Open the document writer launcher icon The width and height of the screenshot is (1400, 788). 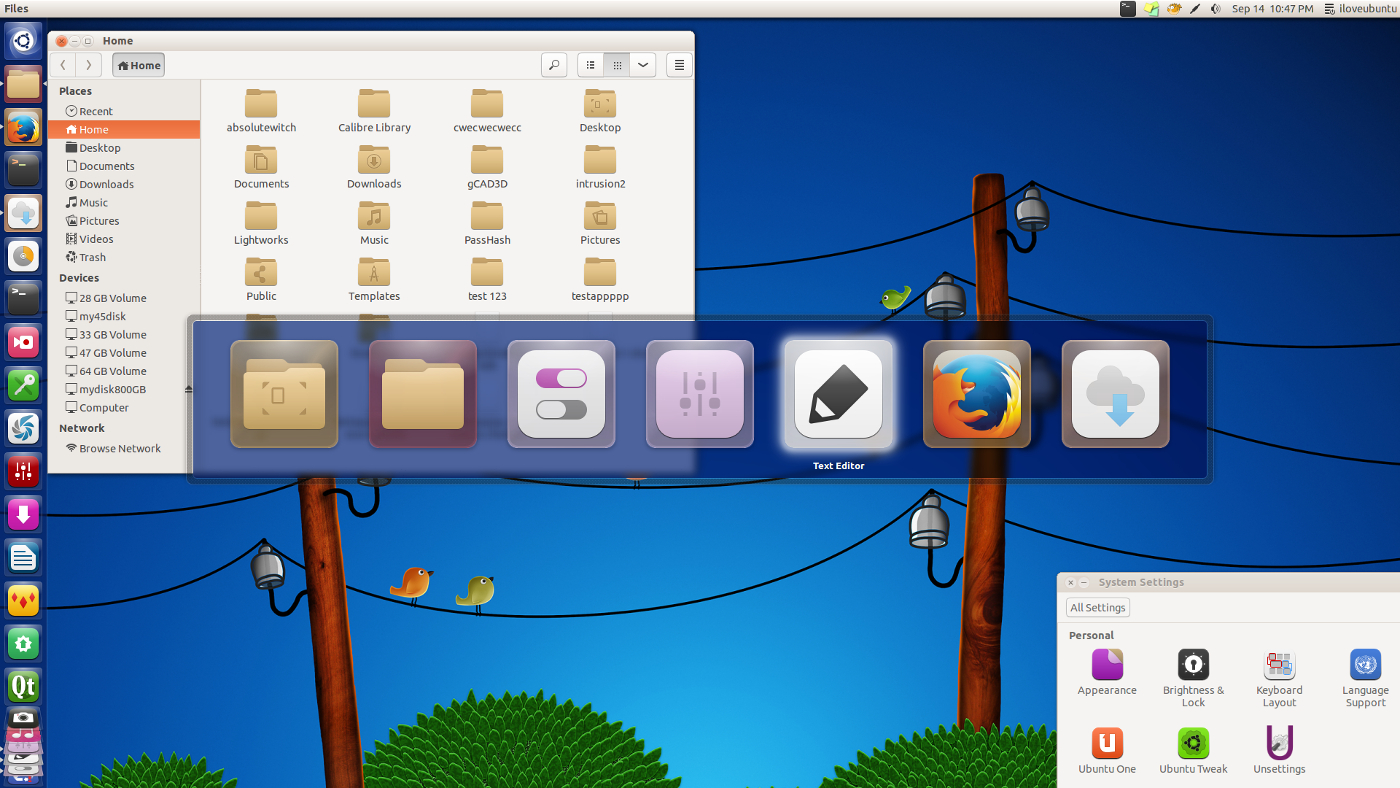coord(23,557)
